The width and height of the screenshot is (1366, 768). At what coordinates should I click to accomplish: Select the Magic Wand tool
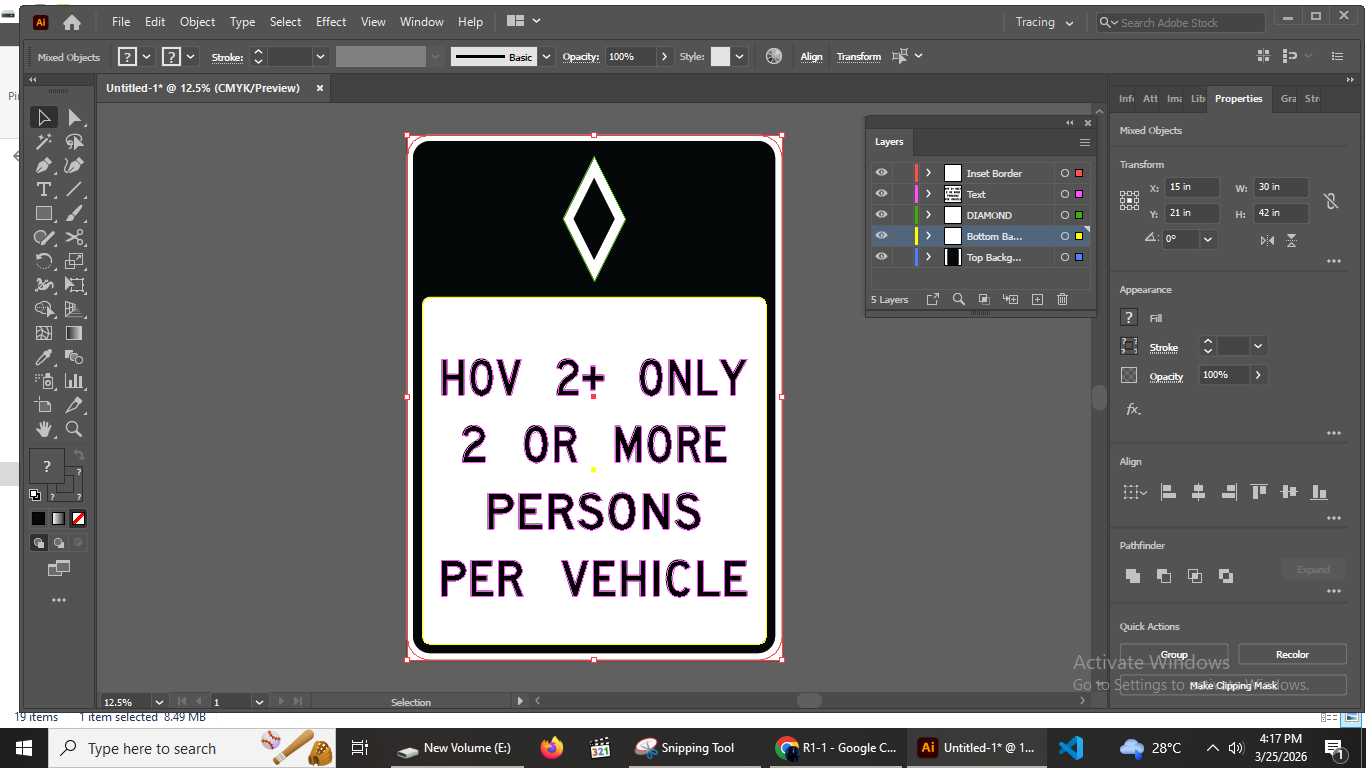tap(44, 141)
